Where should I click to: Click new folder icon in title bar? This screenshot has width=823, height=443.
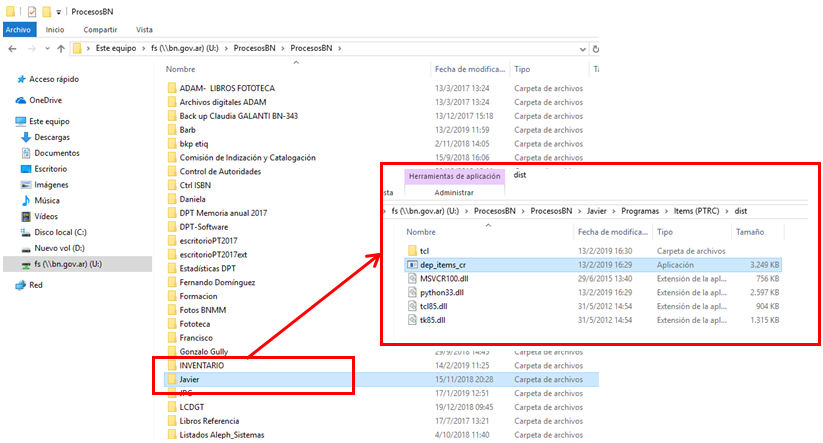47,12
